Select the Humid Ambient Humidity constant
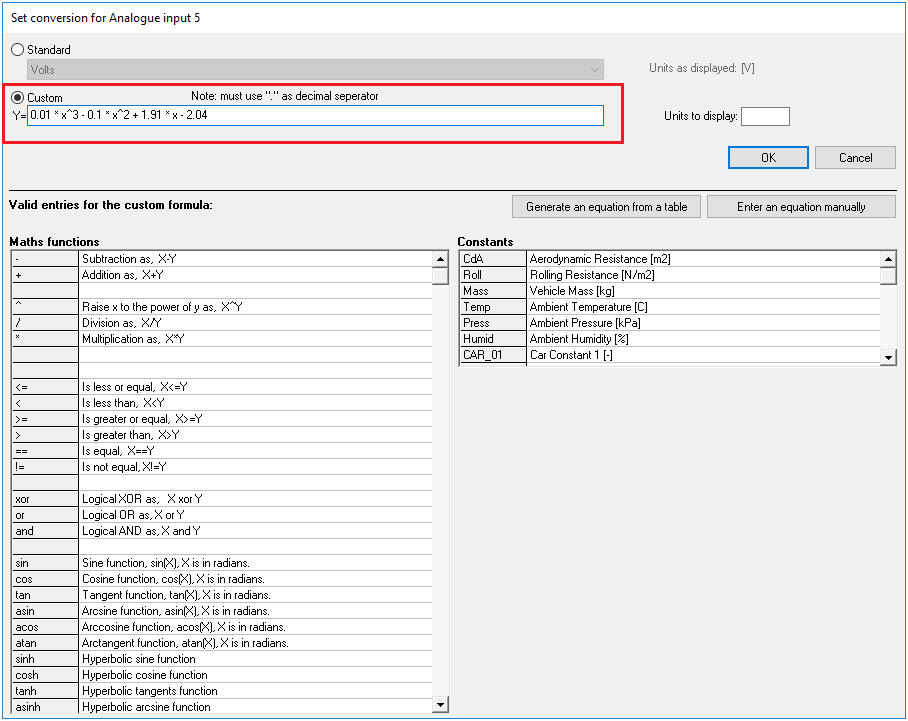This screenshot has height=721, width=908. point(668,339)
